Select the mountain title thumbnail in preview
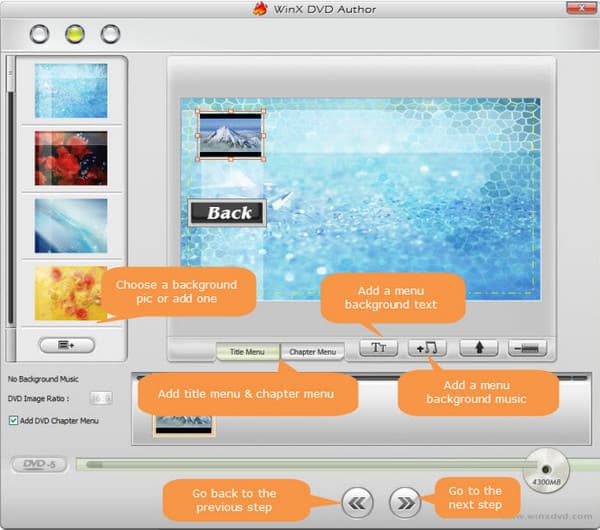600x530 pixels. click(x=231, y=134)
